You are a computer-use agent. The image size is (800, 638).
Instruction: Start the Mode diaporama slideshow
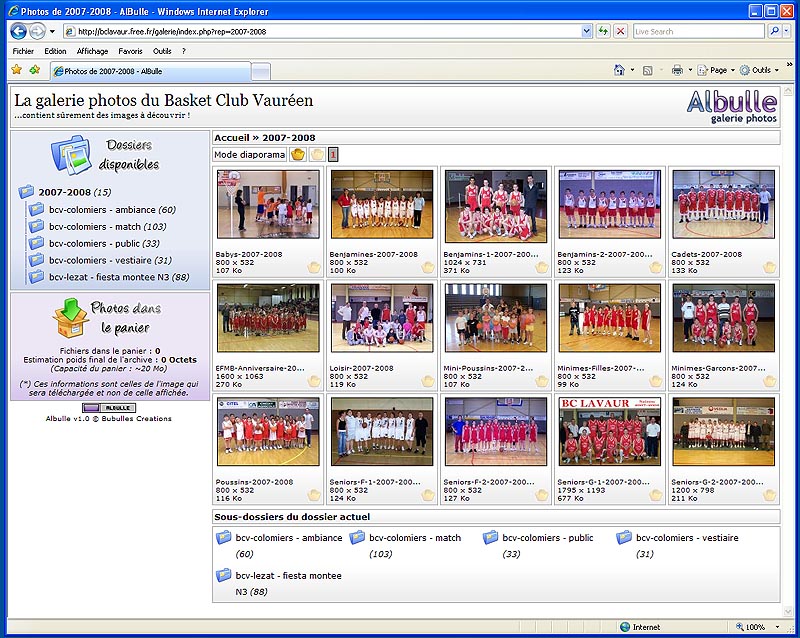pos(249,155)
